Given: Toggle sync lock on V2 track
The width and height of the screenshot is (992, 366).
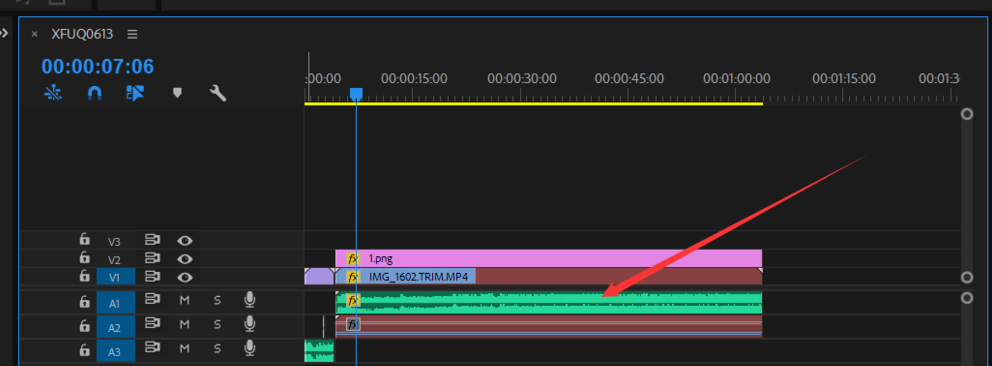Looking at the screenshot, I should 152,258.
